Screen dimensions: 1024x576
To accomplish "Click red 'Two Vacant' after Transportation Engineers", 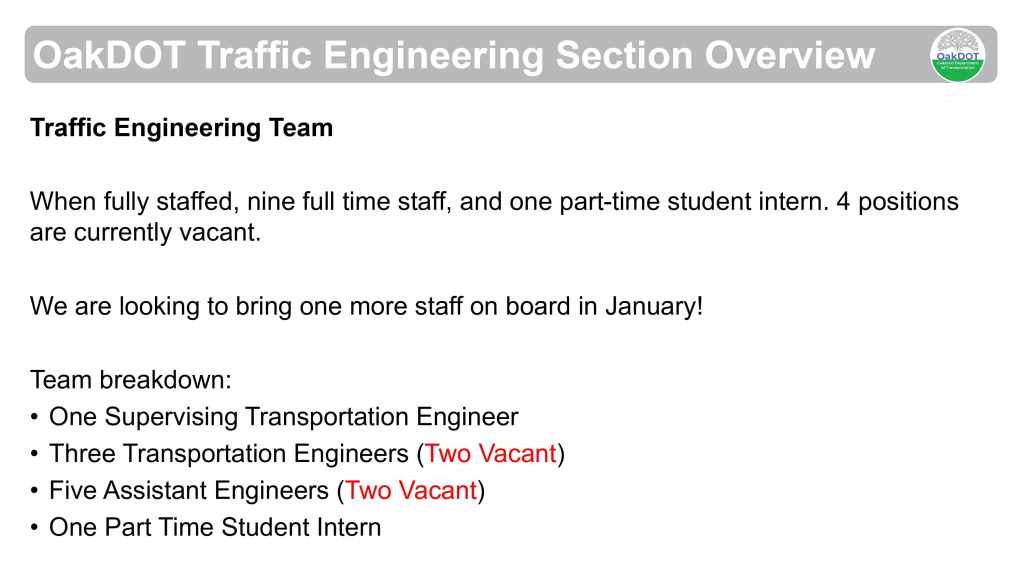I will coord(490,454).
